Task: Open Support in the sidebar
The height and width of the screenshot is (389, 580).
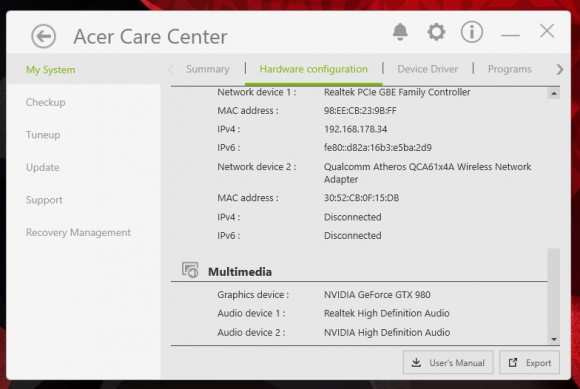Action: click(44, 200)
